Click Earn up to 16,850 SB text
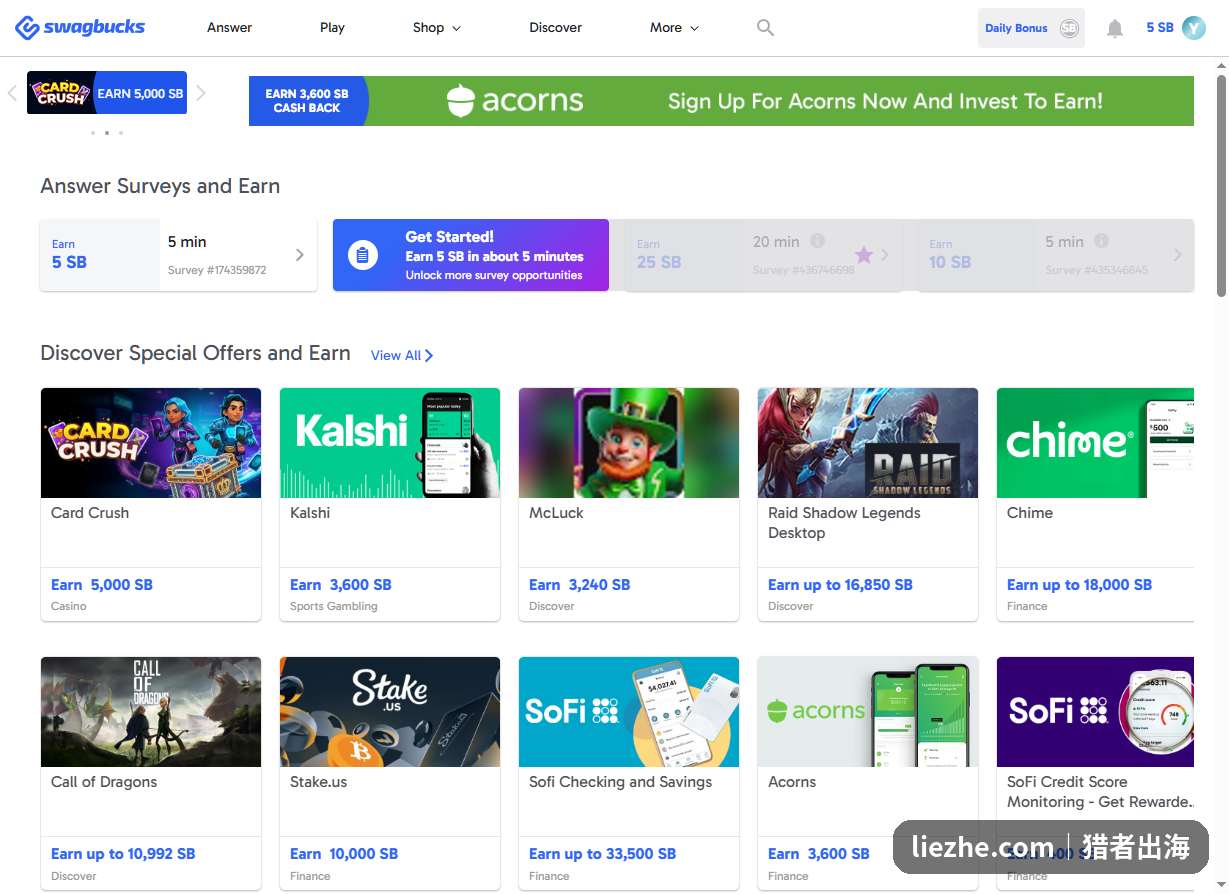The height and width of the screenshot is (894, 1229). [840, 585]
